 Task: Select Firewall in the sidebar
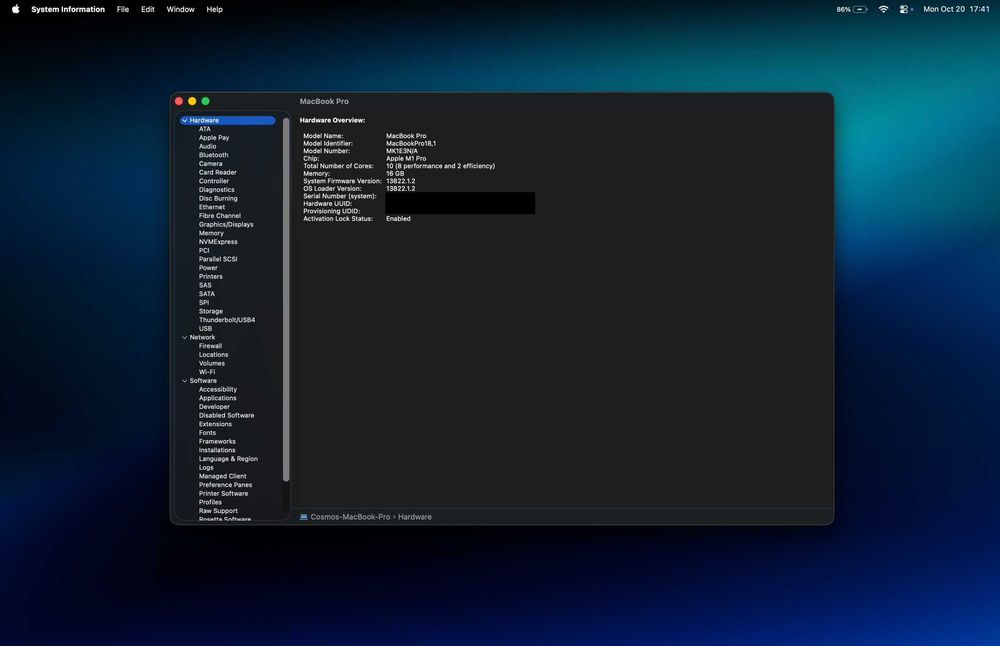click(x=210, y=346)
